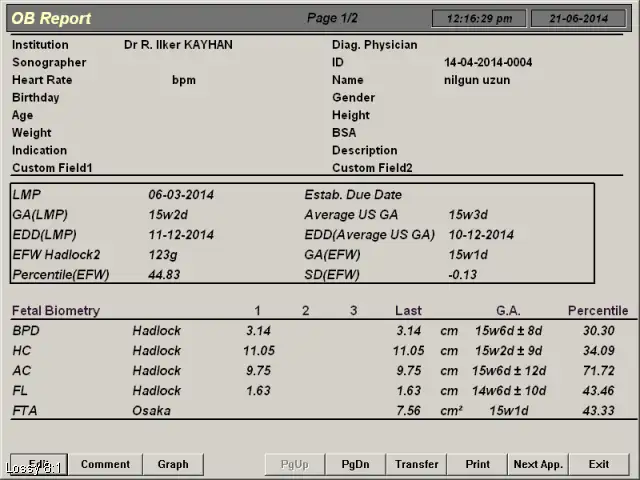
Task: Click the time display 12:16:29 pm
Action: point(480,18)
